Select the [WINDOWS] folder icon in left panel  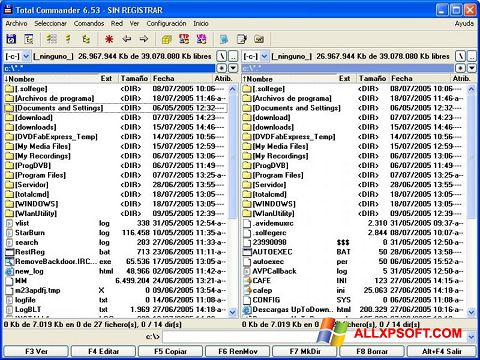click(9, 204)
